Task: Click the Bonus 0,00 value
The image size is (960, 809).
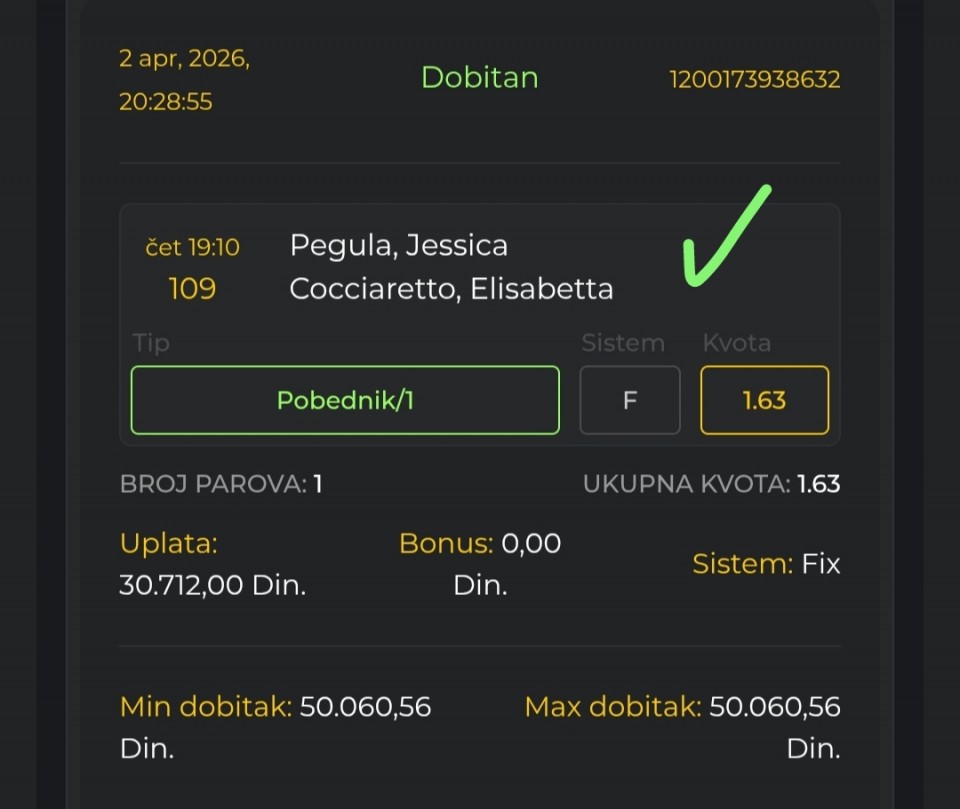Action: pos(530,544)
